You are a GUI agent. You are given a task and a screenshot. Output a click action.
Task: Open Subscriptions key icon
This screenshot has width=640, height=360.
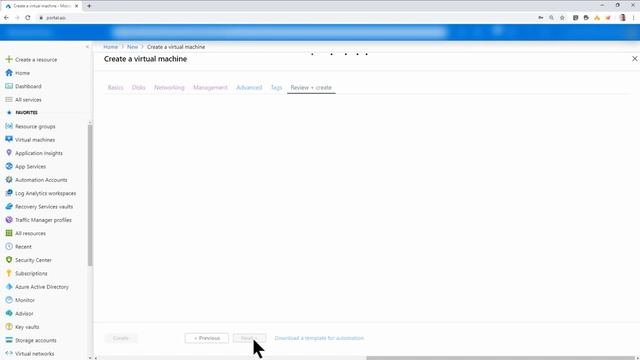[x=9, y=273]
